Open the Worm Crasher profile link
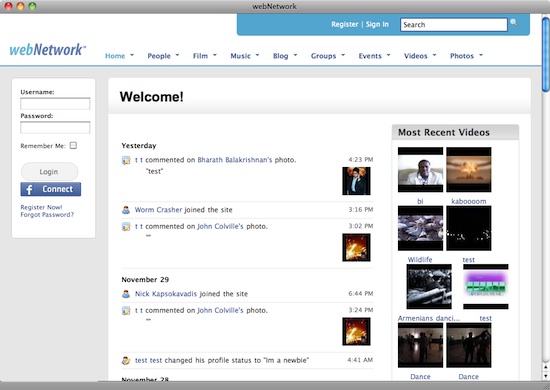Viewport: 550px width, 390px height. (x=158, y=210)
